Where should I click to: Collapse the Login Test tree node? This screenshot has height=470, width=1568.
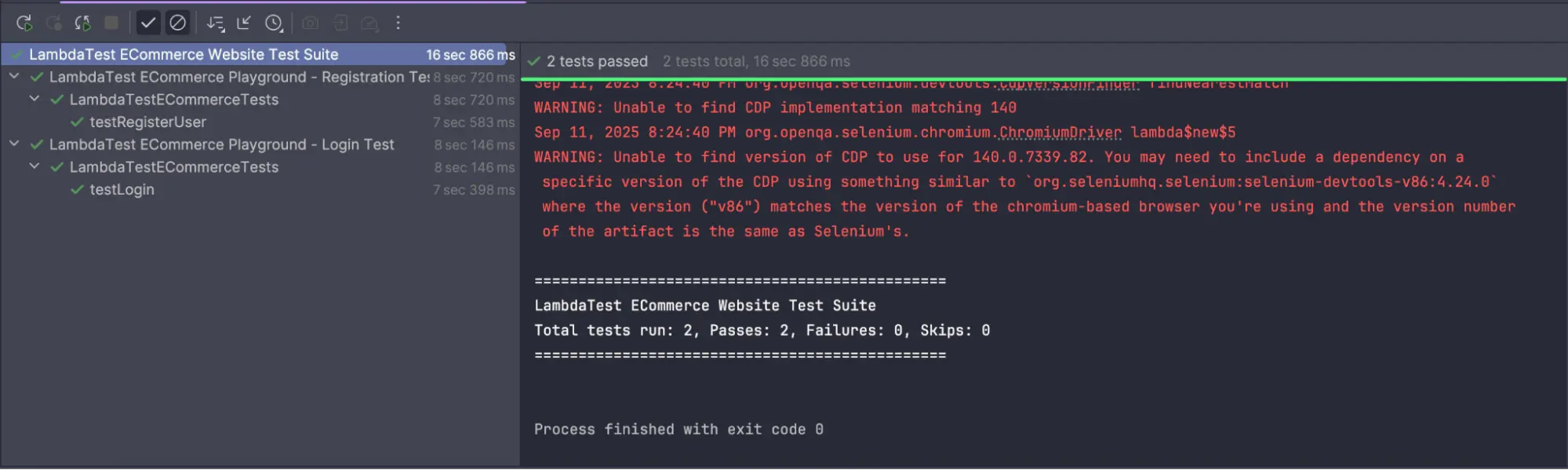pos(13,144)
